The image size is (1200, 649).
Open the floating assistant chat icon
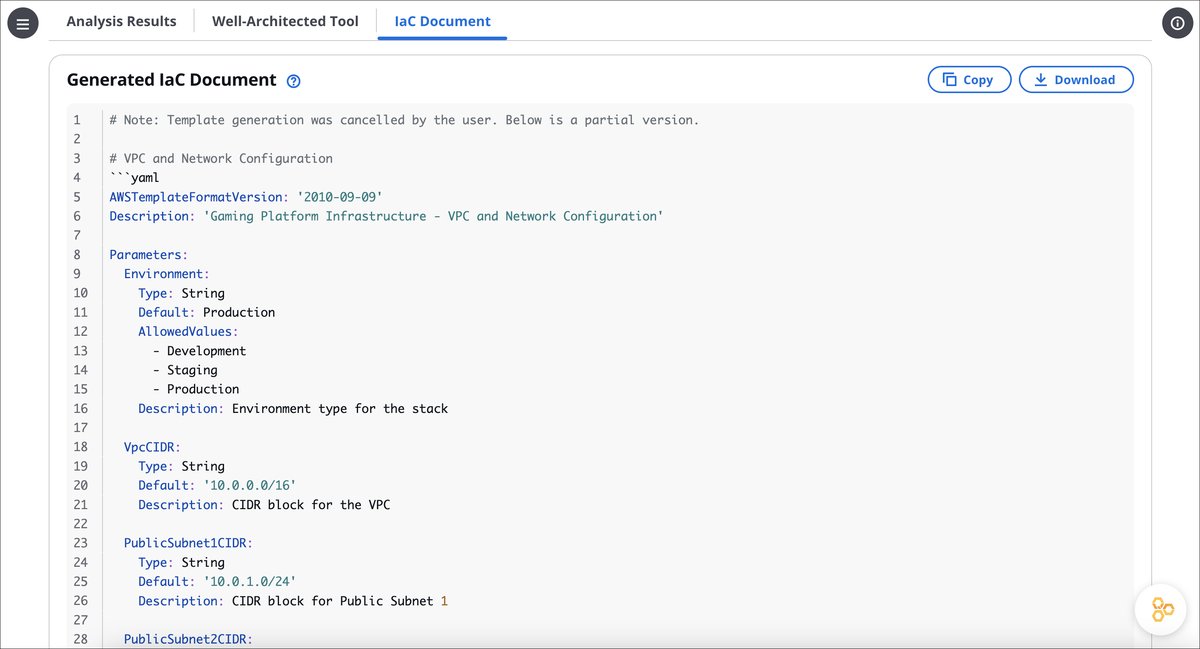tap(1162, 609)
